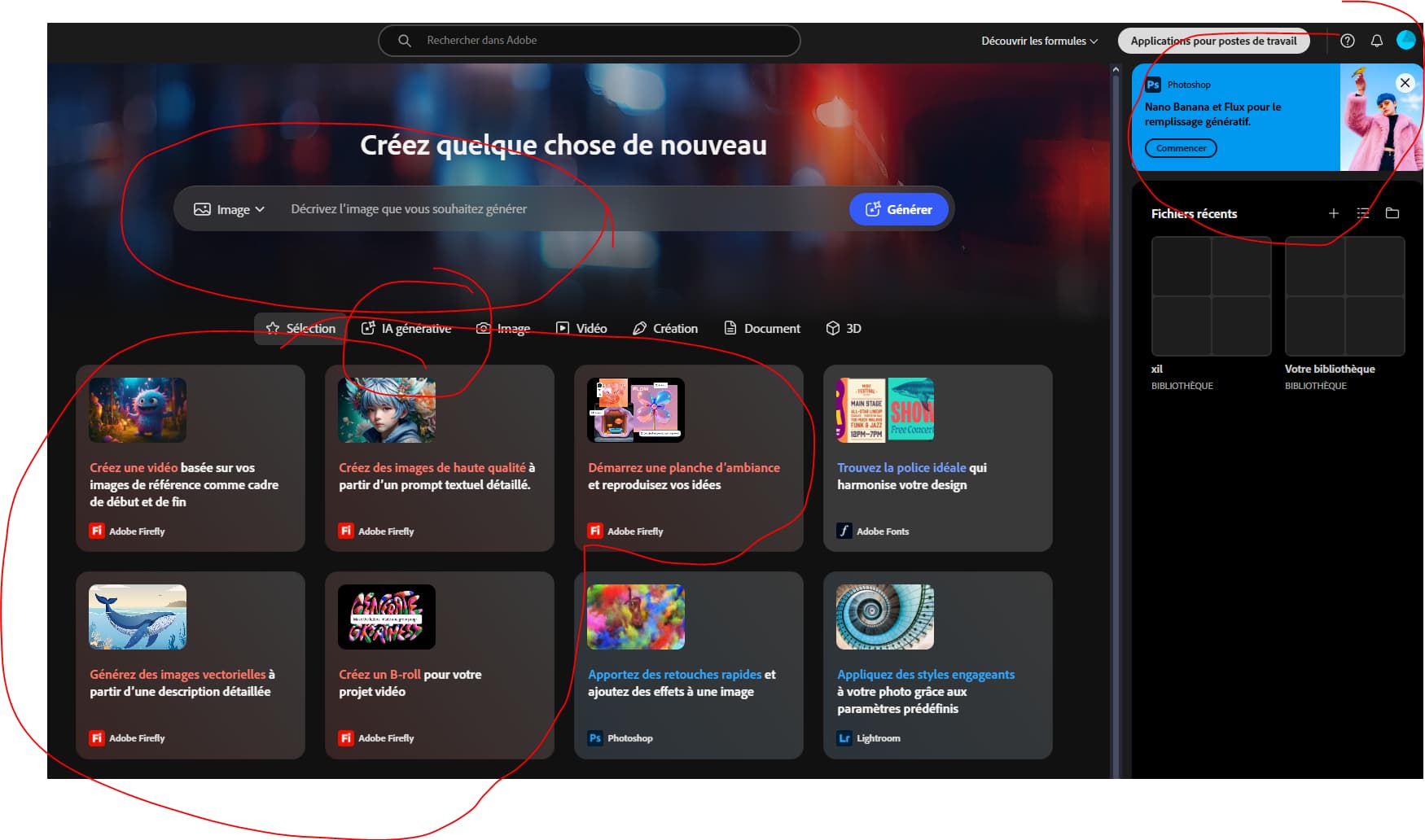Expand the Image type dropdown
The height and width of the screenshot is (840, 1425).
click(x=230, y=209)
